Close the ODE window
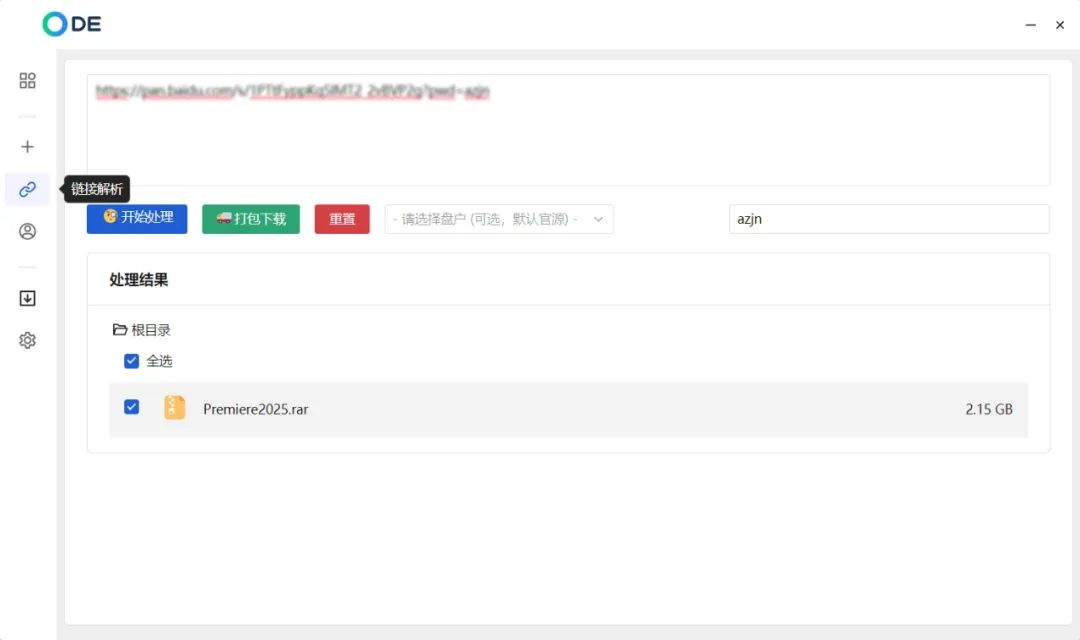 (x=1060, y=25)
